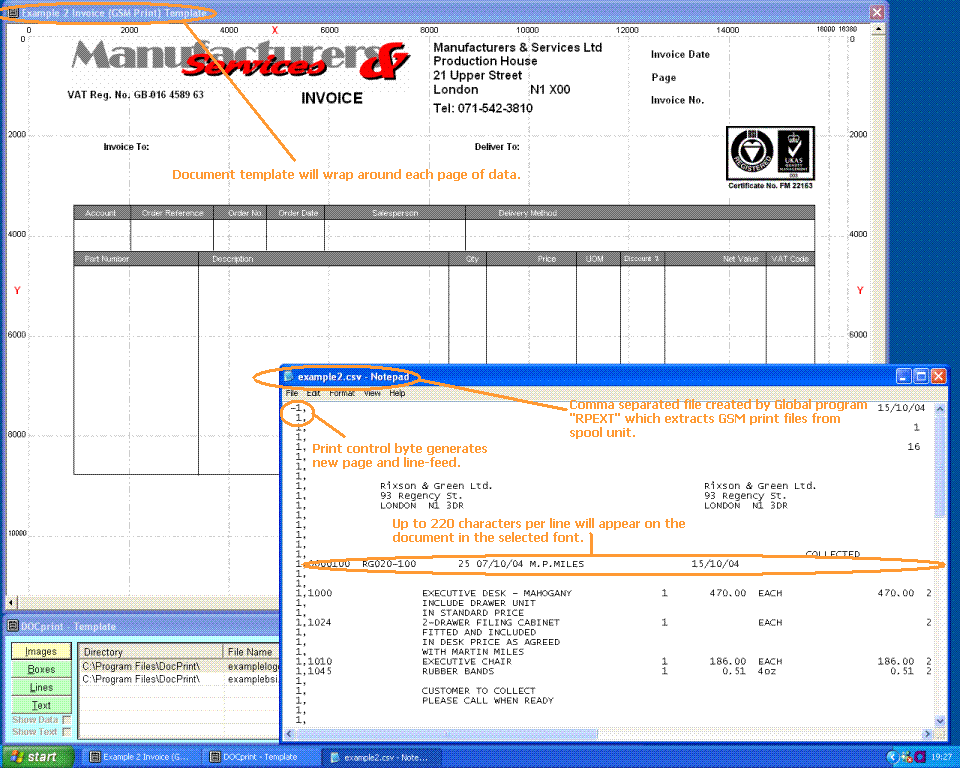Select the UKAS Quality Management logo image
This screenshot has width=960, height=768.
point(793,153)
